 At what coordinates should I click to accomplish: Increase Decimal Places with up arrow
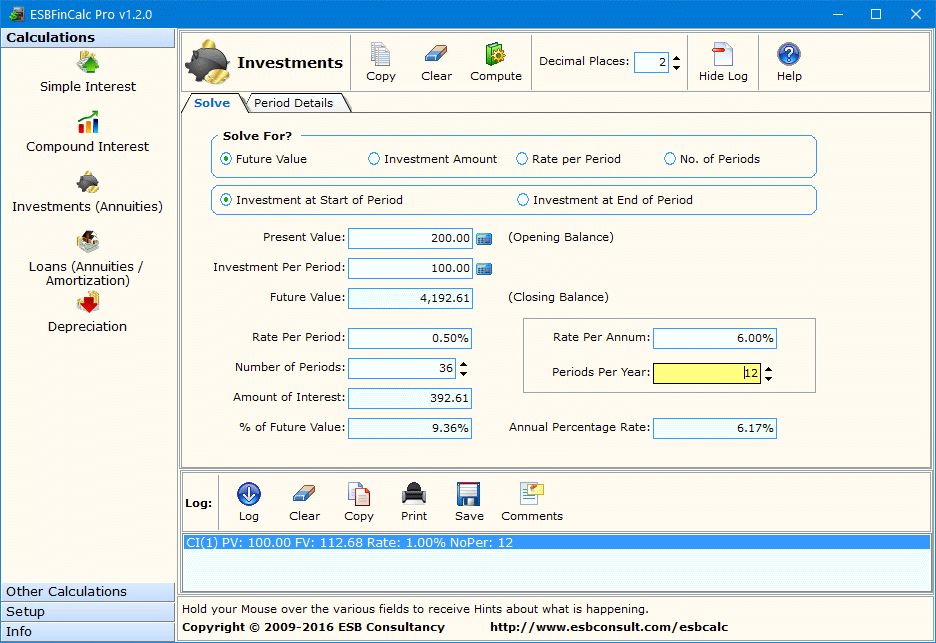[x=676, y=58]
